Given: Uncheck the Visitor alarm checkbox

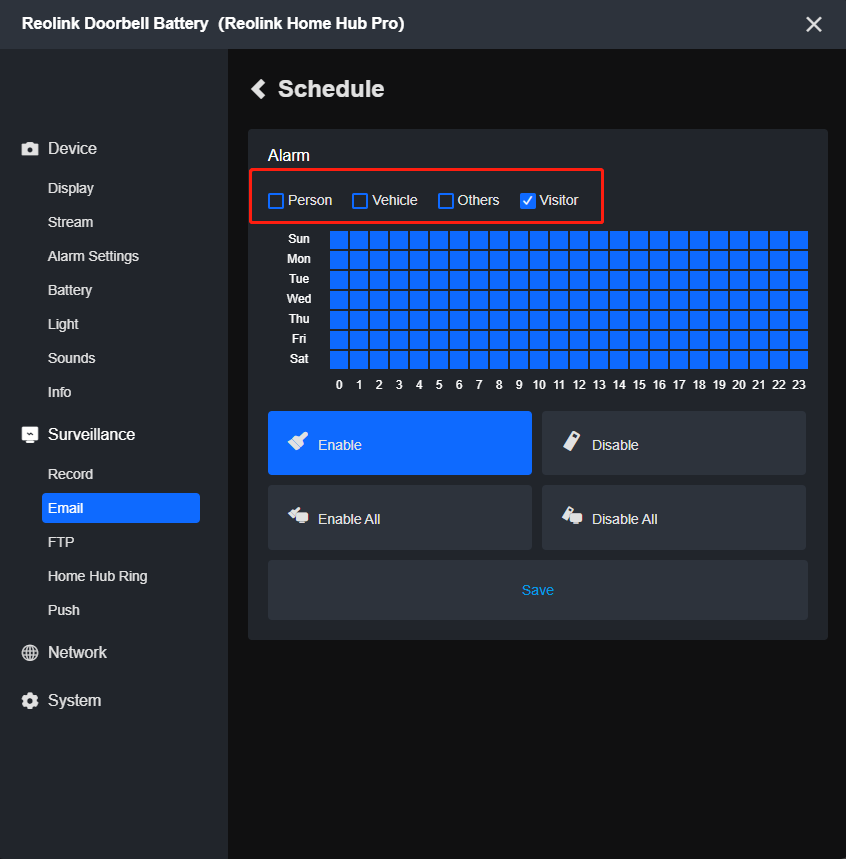Looking at the screenshot, I should 528,201.
